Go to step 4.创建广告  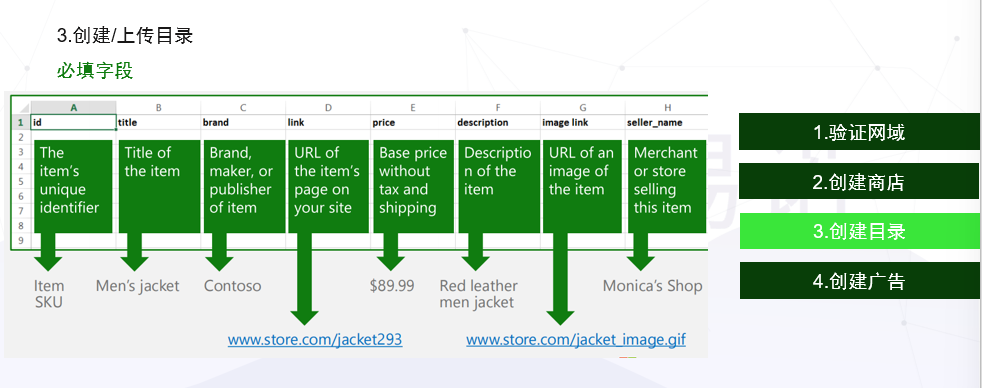point(859,281)
